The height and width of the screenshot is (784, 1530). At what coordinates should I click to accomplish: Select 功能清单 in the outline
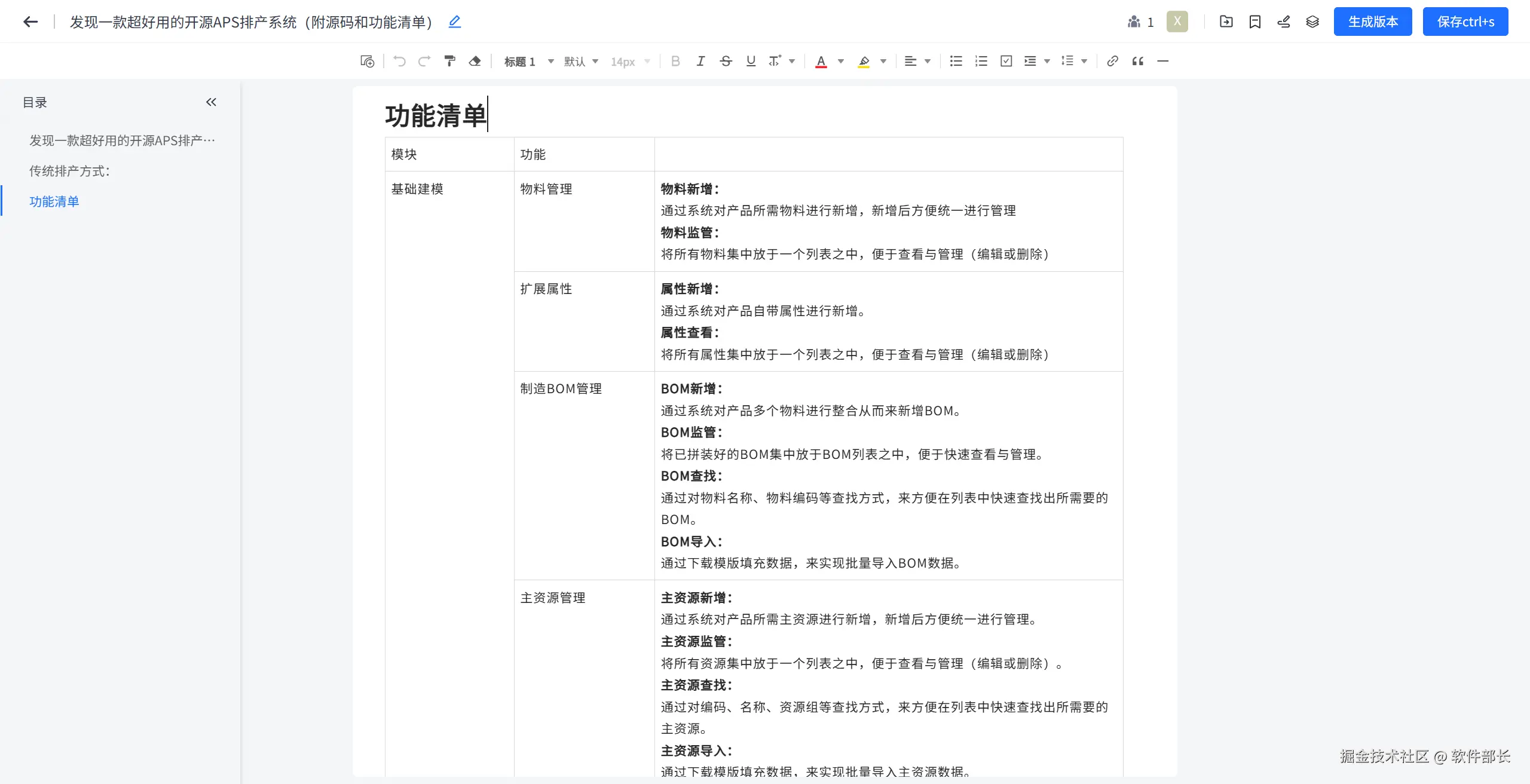pos(54,201)
